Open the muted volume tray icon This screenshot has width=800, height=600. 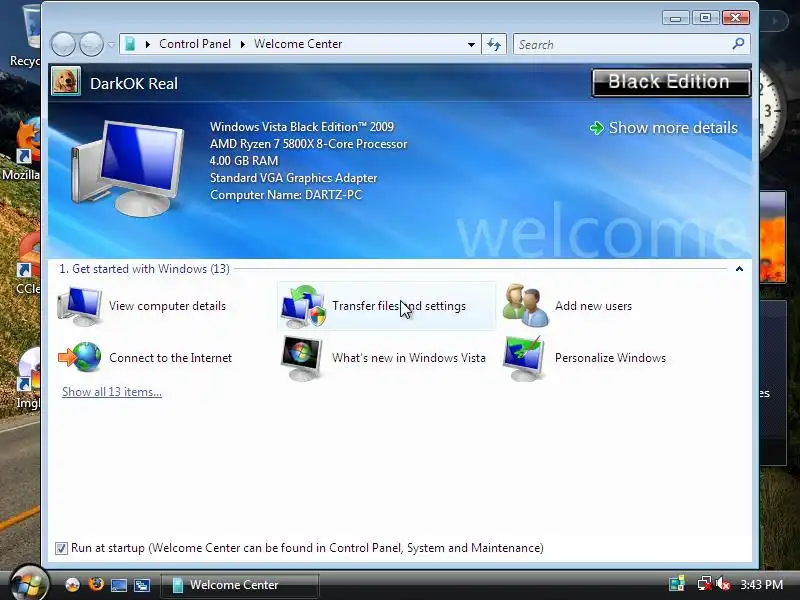point(723,584)
